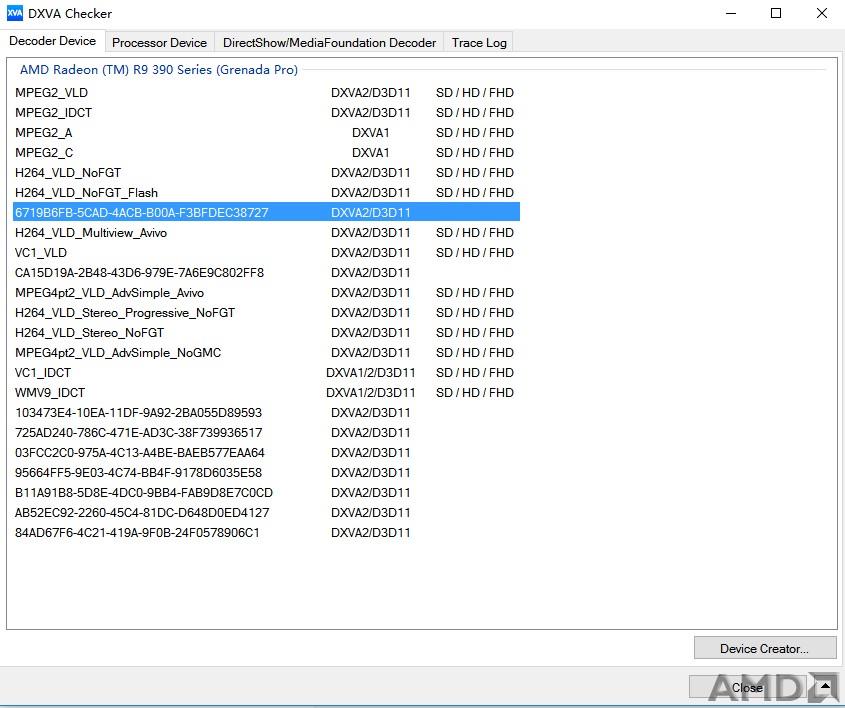Select the MPEG2_VLD decoder row
Screen dimensions: 845x708
coord(266,93)
